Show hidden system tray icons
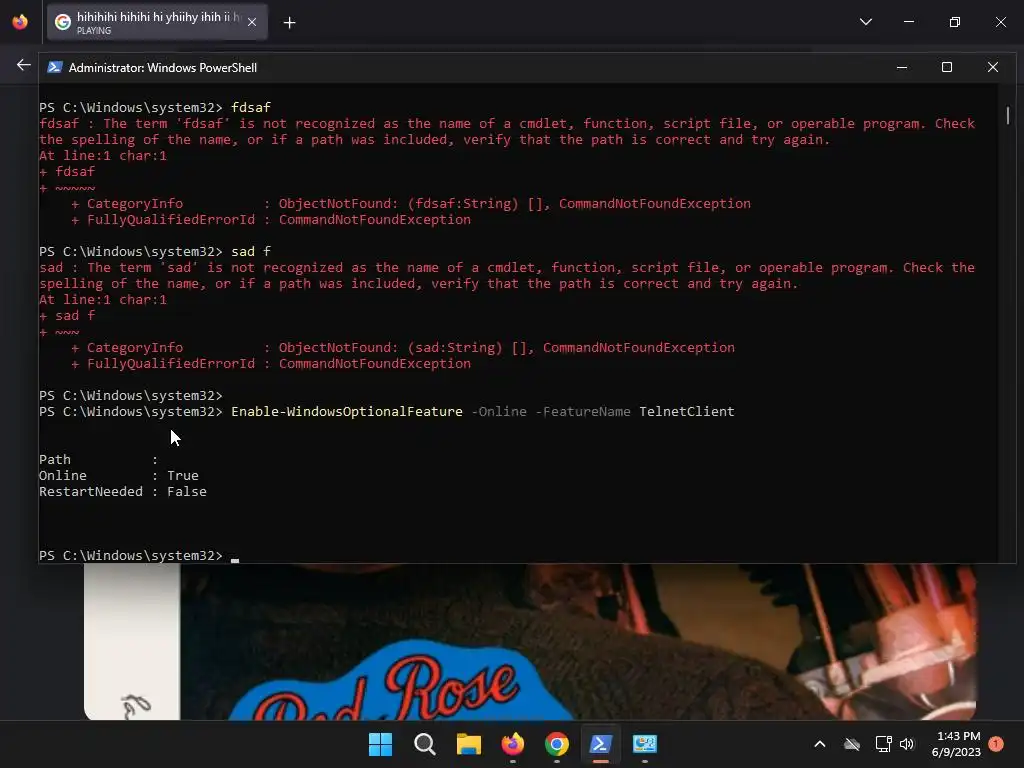This screenshot has height=768, width=1024. click(x=820, y=744)
